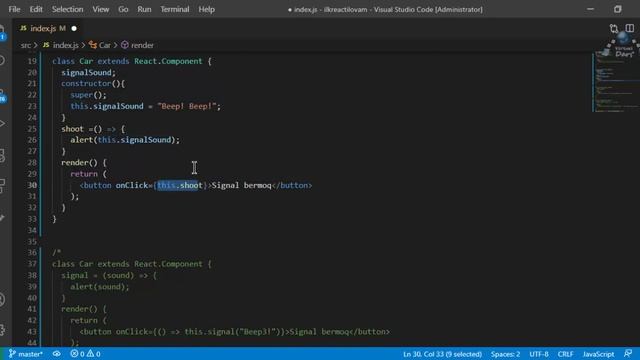Open the Run and Debug activity bar icon
Screen dimensions: 640x360
(2, 123)
